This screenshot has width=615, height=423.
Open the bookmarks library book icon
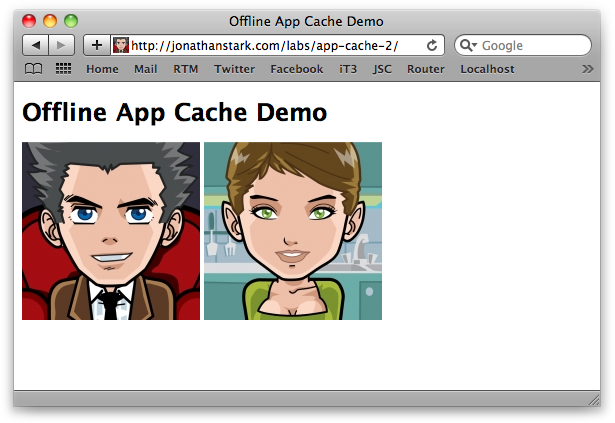pyautogui.click(x=34, y=69)
